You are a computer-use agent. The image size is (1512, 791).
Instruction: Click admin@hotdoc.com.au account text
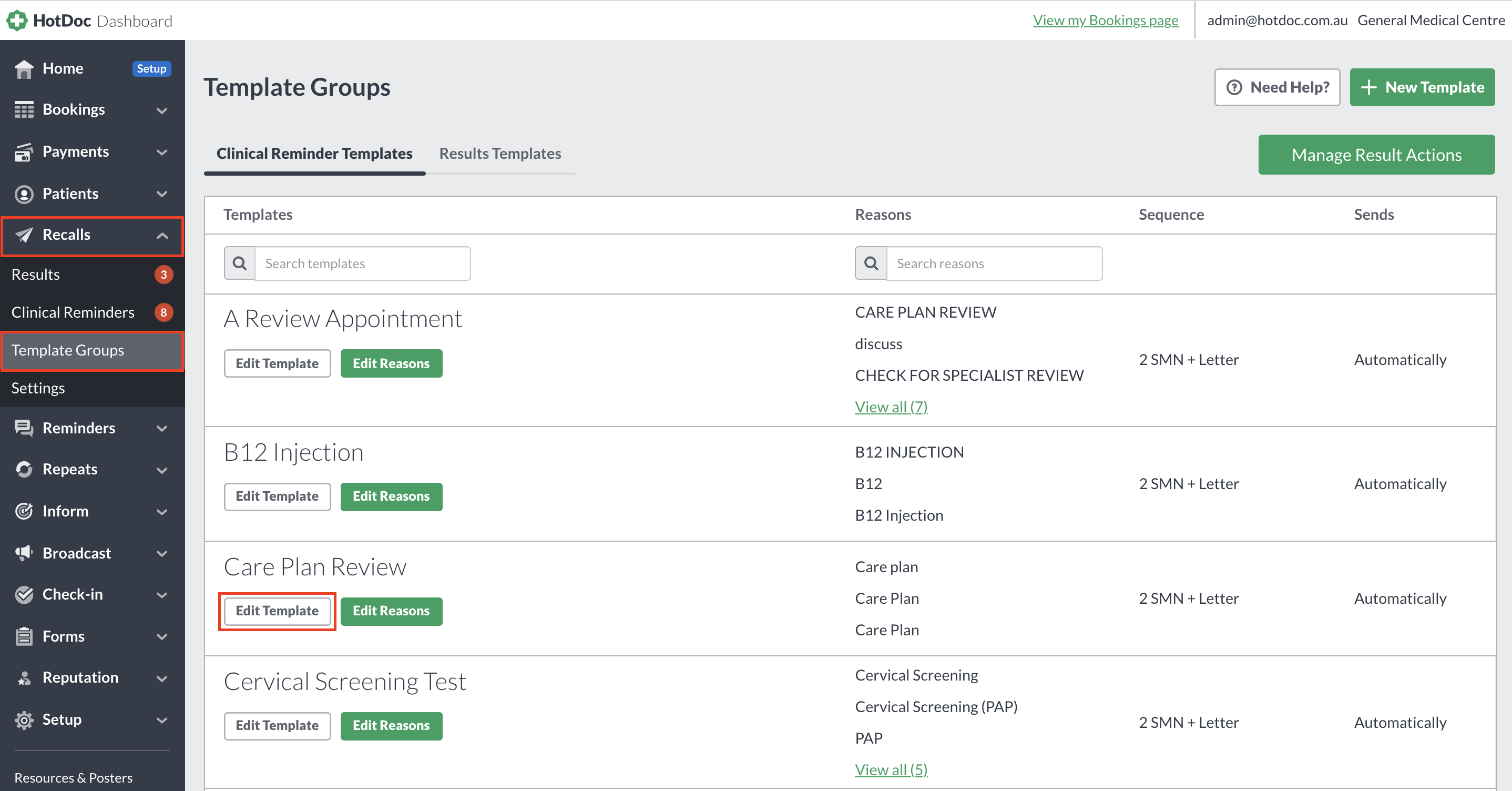[x=1277, y=21]
